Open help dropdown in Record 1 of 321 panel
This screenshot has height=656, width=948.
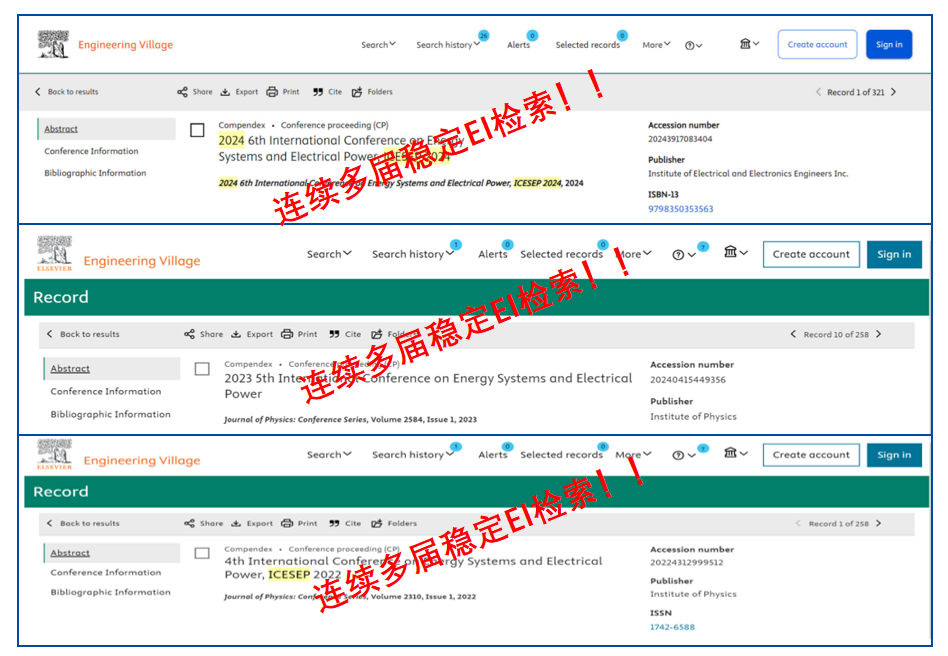pyautogui.click(x=693, y=45)
